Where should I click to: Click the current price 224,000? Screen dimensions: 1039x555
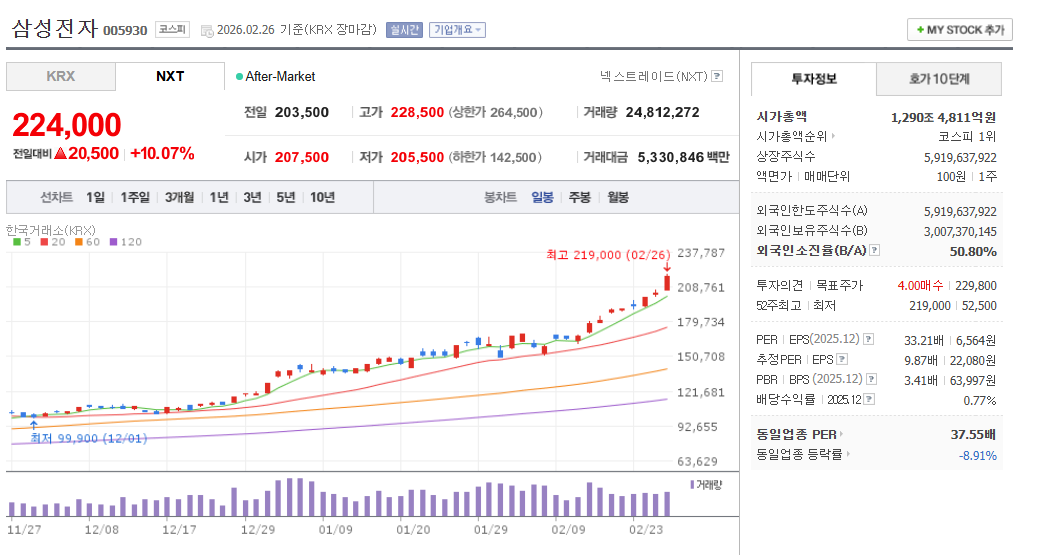(67, 125)
